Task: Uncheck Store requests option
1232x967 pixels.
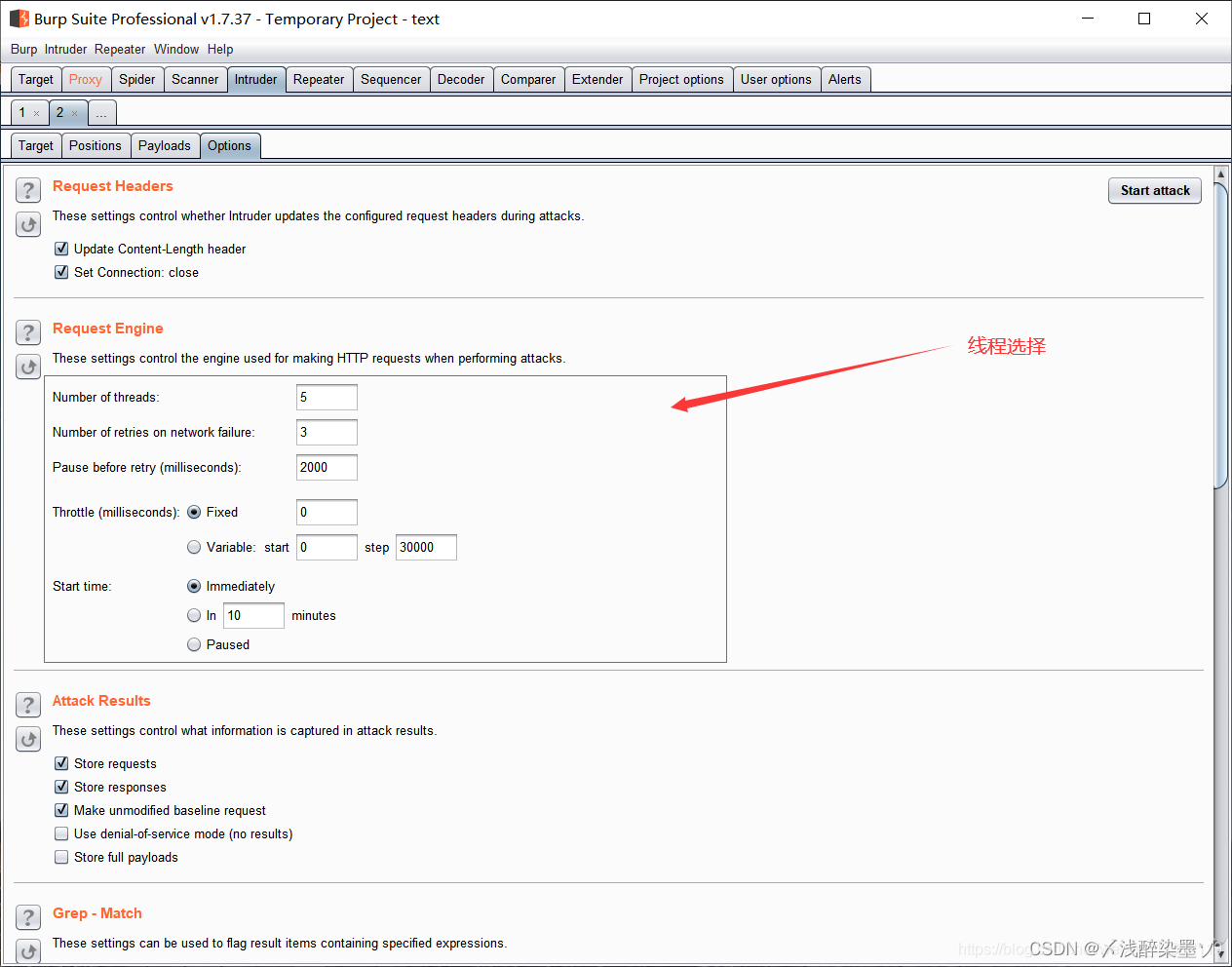Action: 61,763
